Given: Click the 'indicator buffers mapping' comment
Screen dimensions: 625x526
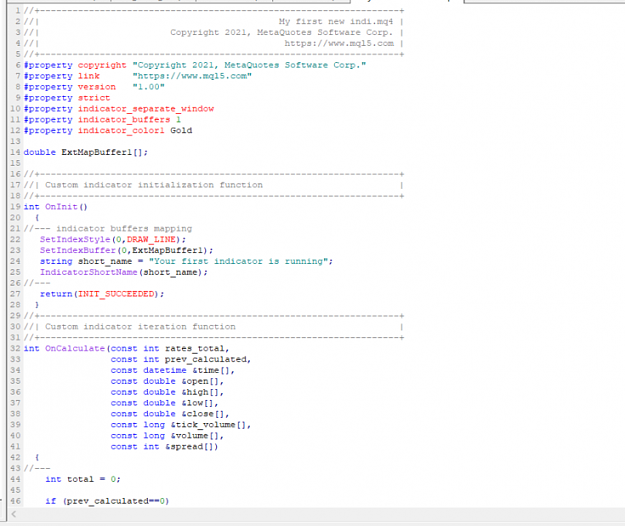Looking at the screenshot, I should 124,229.
